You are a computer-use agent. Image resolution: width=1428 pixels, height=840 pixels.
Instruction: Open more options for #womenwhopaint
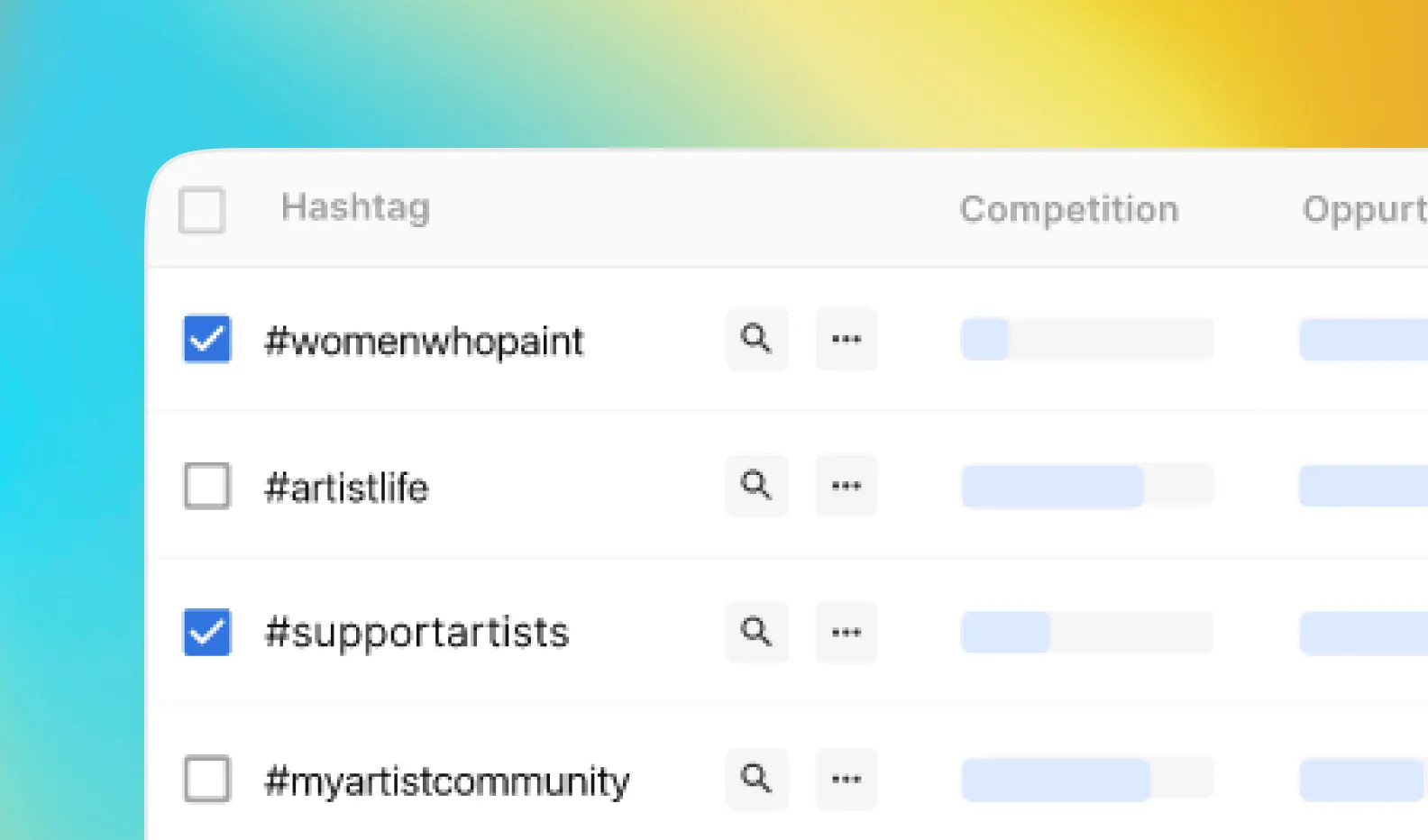tap(847, 339)
